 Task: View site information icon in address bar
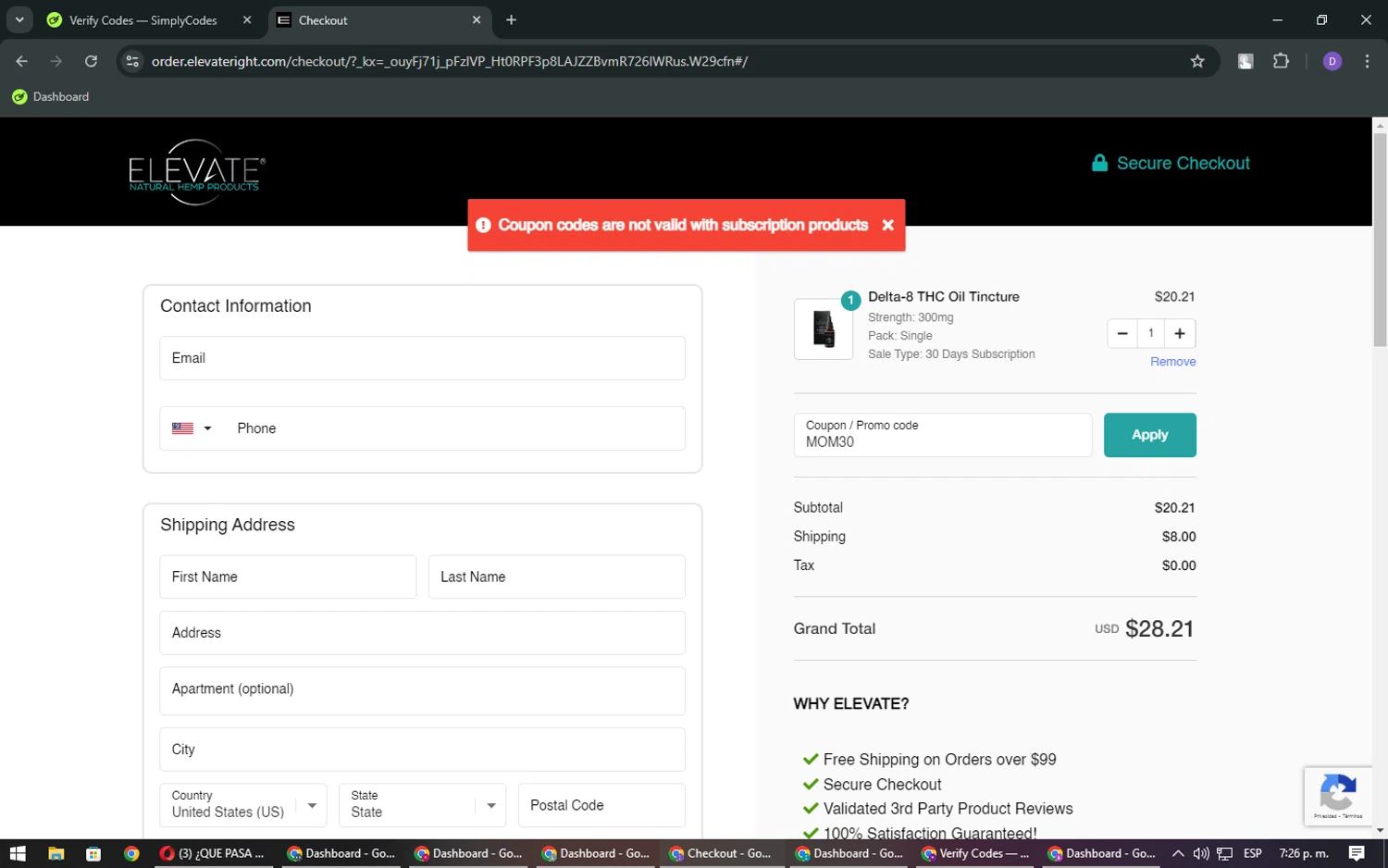point(132,61)
